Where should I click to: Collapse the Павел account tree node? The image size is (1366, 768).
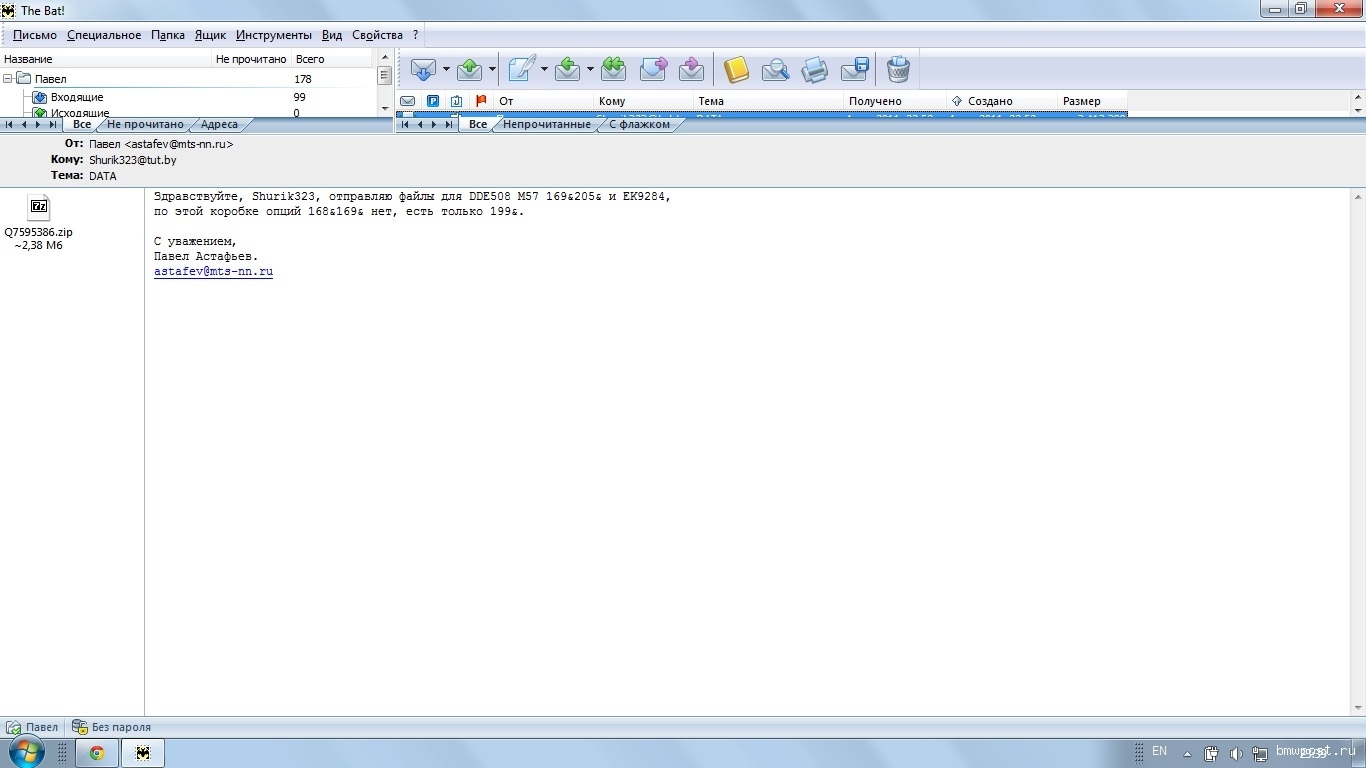[8, 79]
